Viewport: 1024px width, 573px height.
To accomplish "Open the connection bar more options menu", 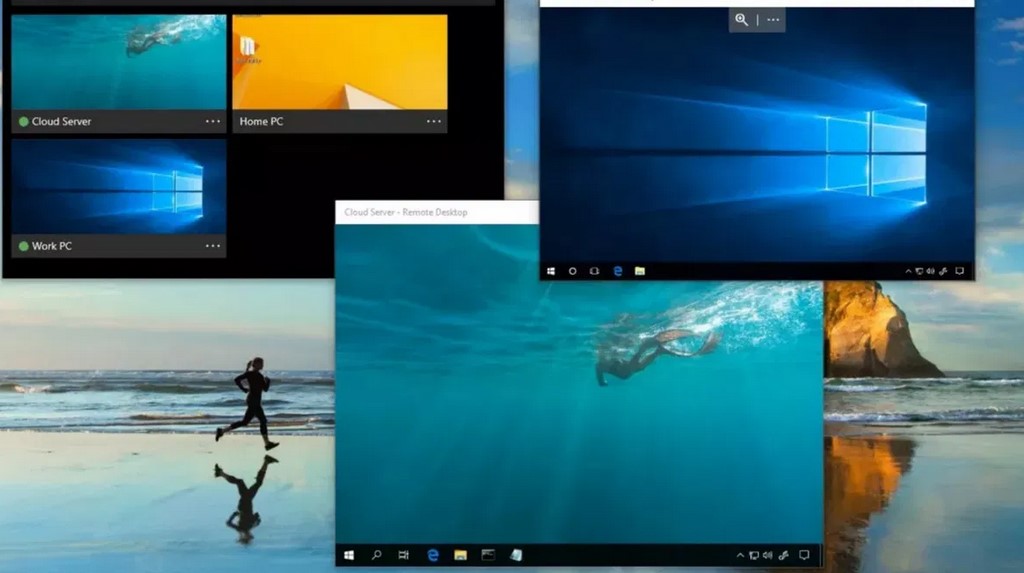I will 773,20.
